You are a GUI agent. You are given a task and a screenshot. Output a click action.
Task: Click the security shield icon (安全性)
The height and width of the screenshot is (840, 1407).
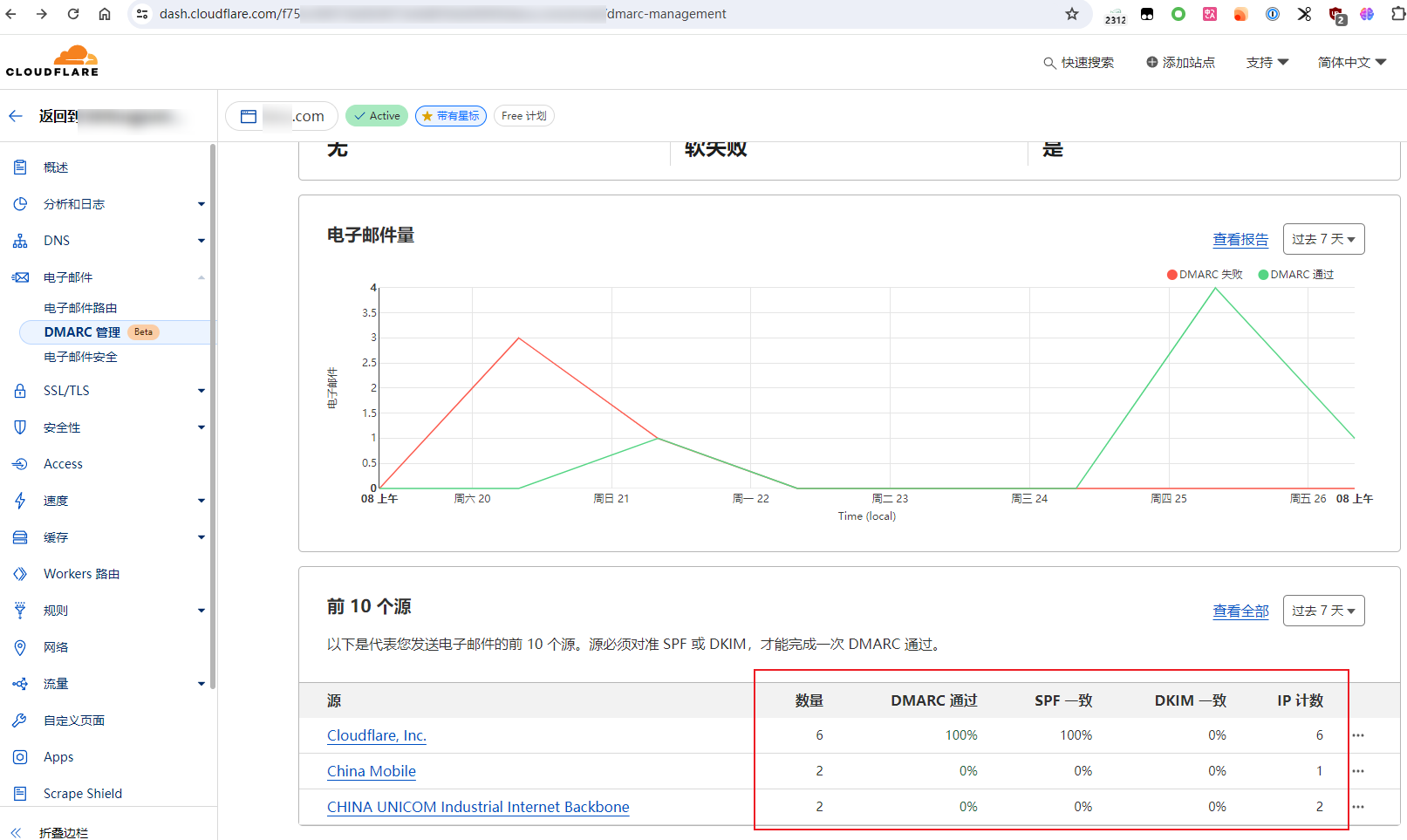[20, 427]
